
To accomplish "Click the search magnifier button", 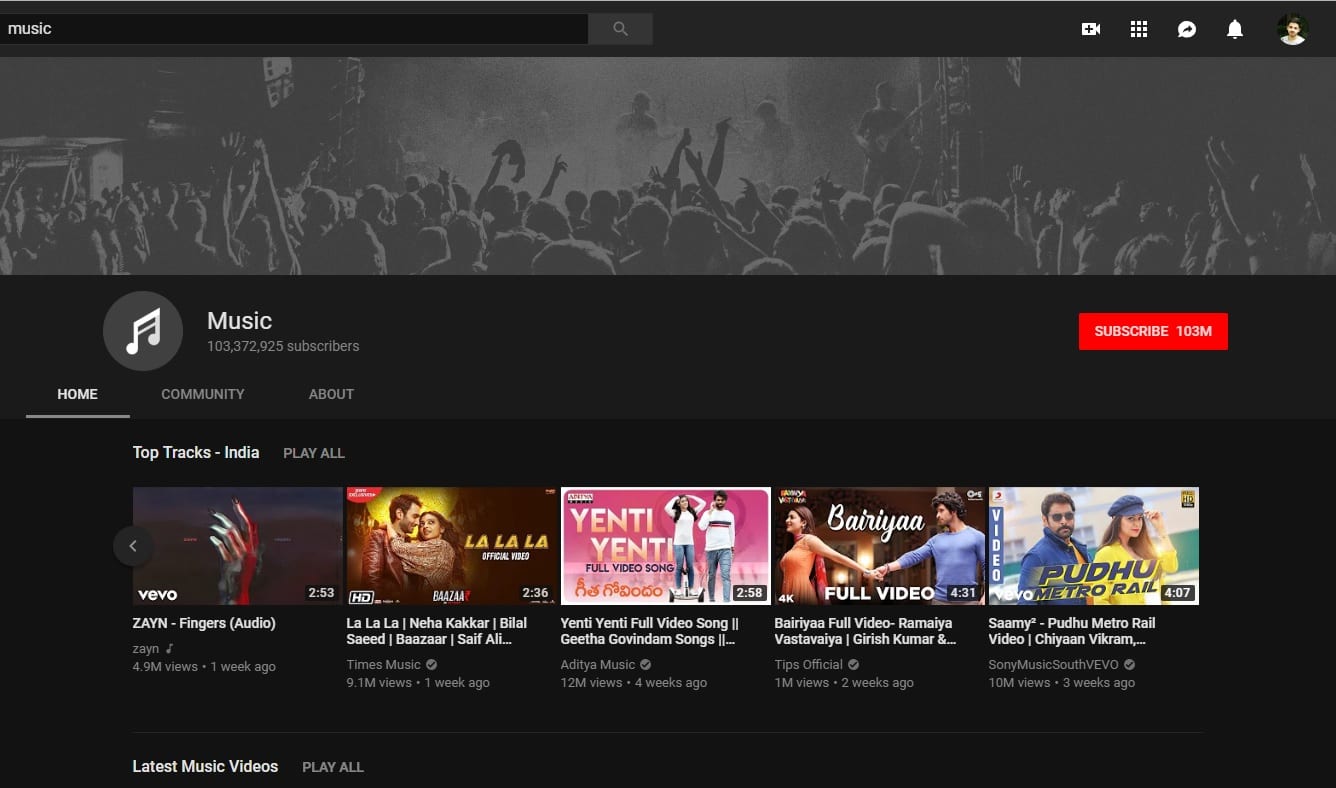I will tap(620, 29).
